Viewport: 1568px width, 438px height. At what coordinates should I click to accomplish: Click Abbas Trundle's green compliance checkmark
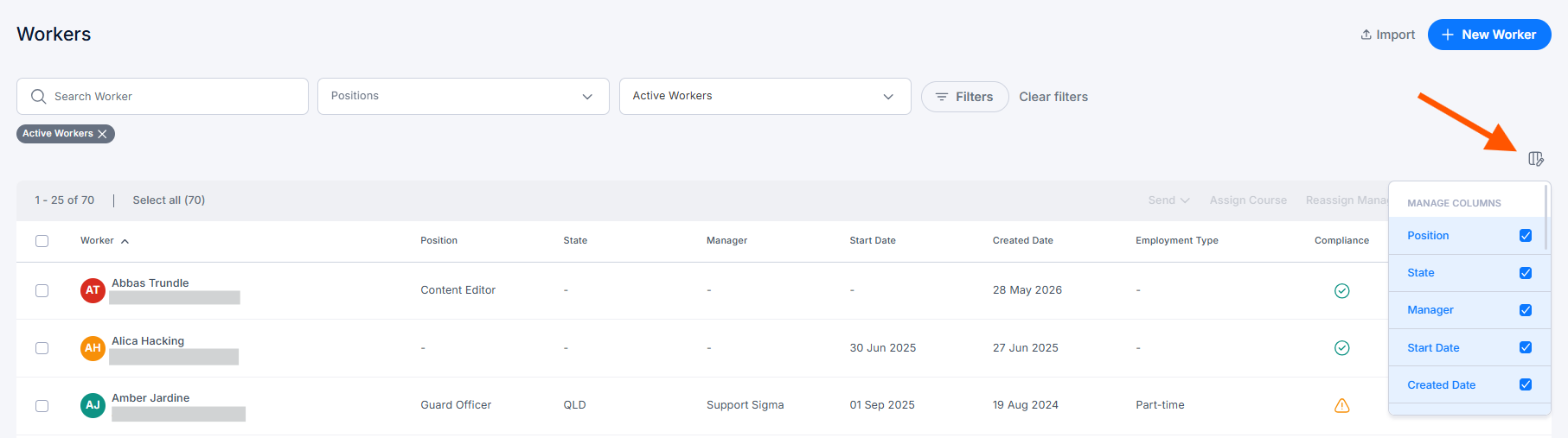point(1341,290)
